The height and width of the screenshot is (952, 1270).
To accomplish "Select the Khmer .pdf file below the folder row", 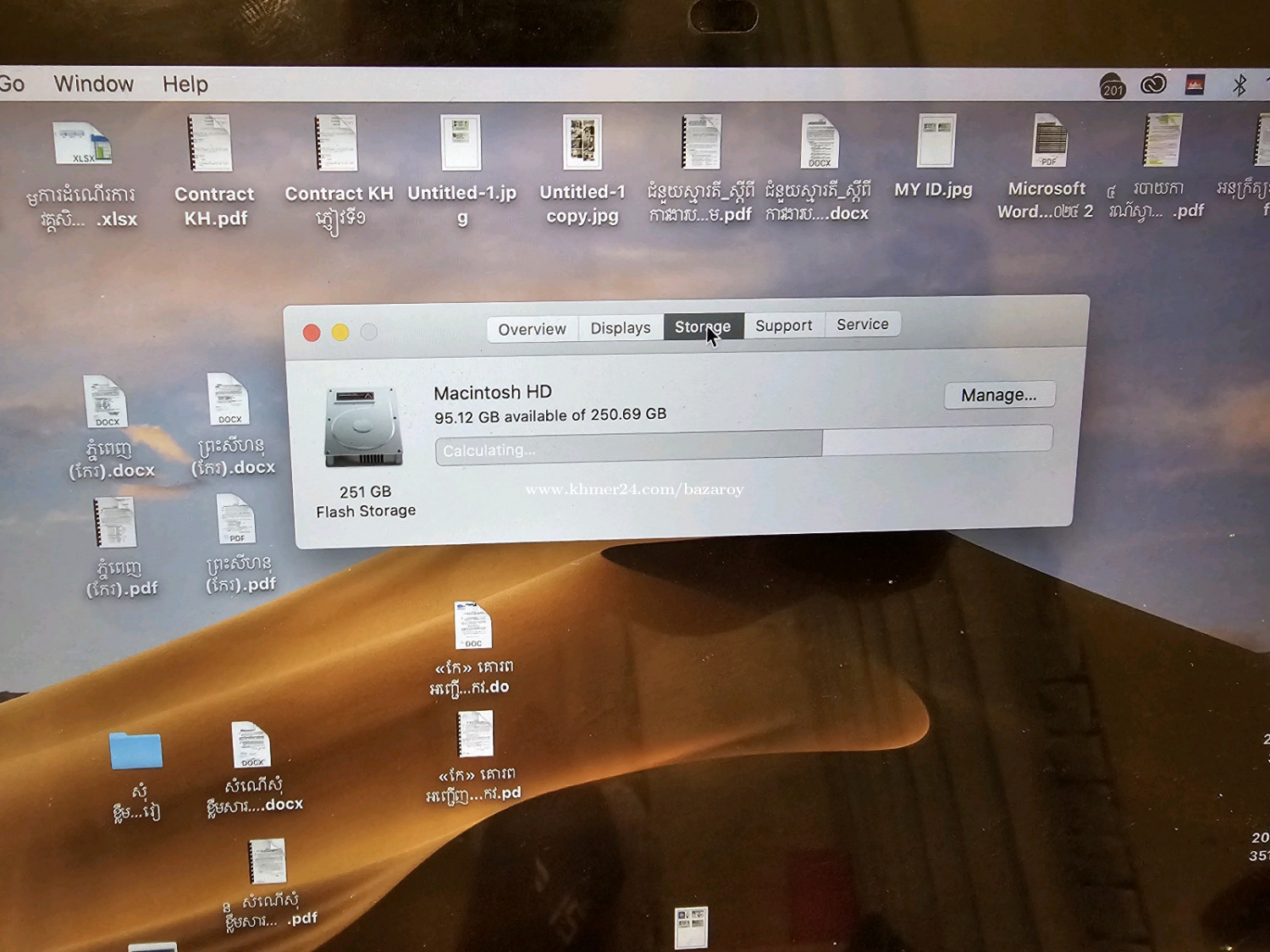I will (268, 861).
